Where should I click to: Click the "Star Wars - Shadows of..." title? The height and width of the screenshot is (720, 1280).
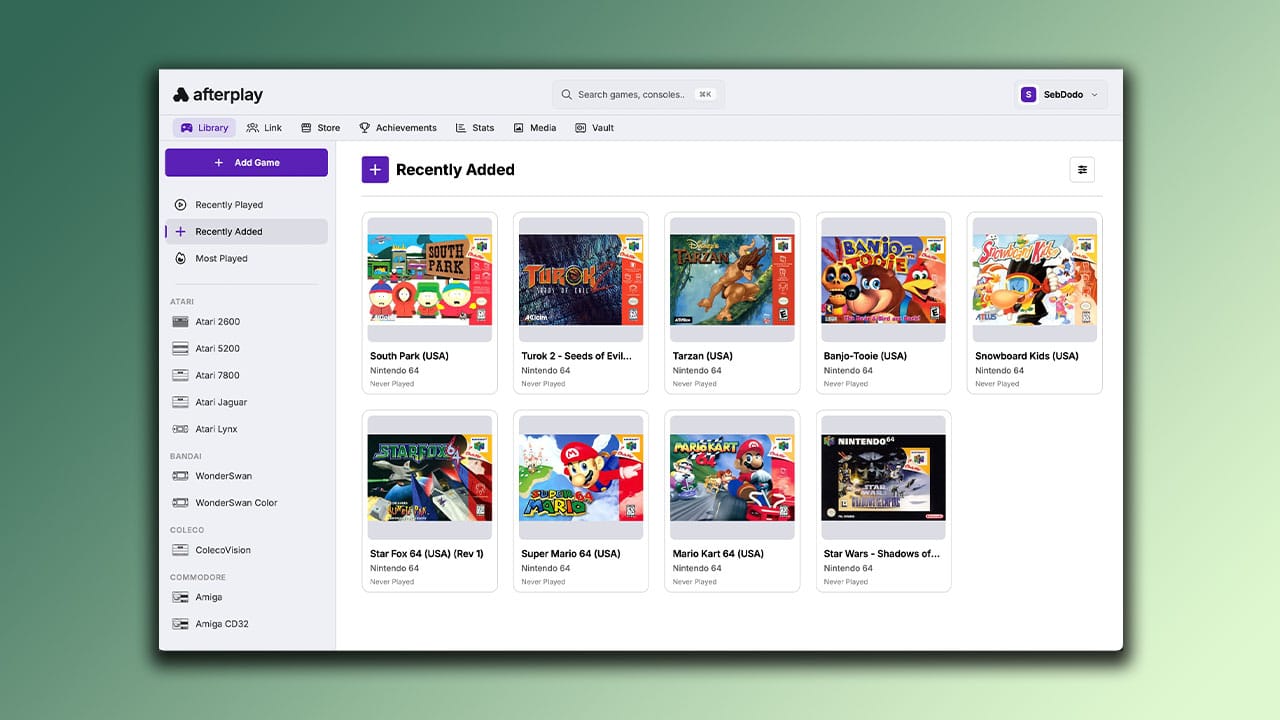click(x=882, y=554)
